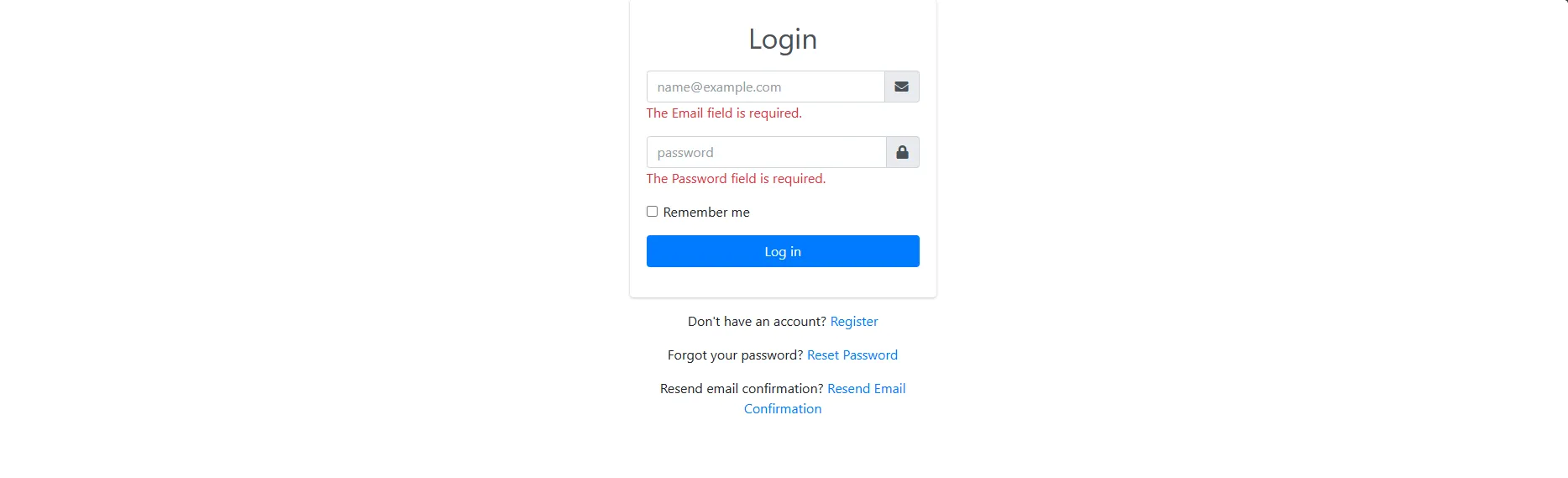The width and height of the screenshot is (1568, 478).
Task: Enable the Remember me checkbox
Action: (x=652, y=212)
